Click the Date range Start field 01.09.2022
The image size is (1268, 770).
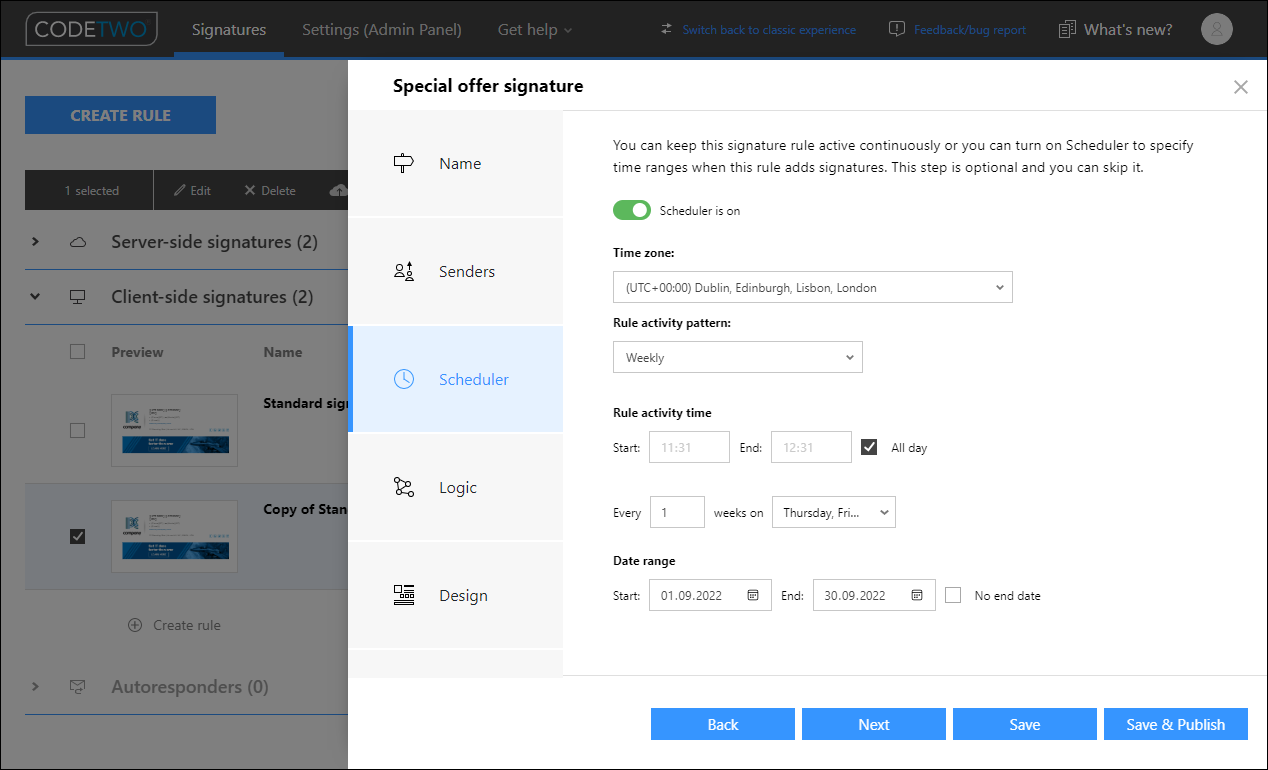pyautogui.click(x=710, y=595)
